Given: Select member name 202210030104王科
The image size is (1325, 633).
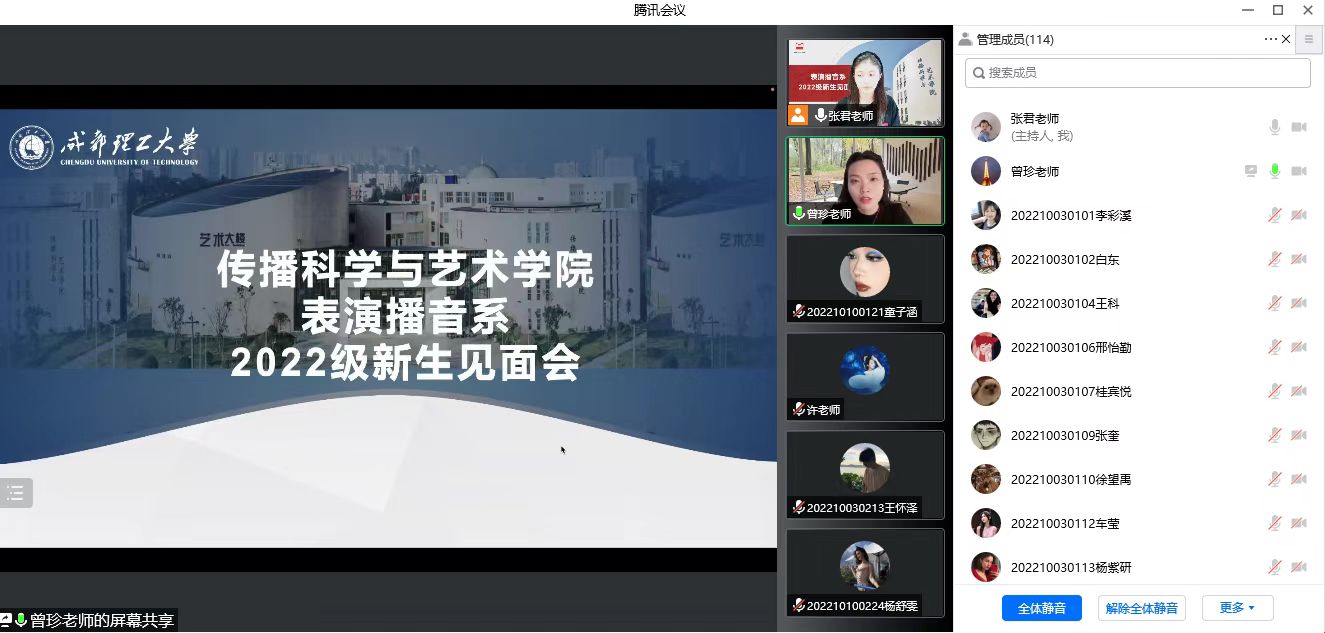Looking at the screenshot, I should click(x=1065, y=304).
